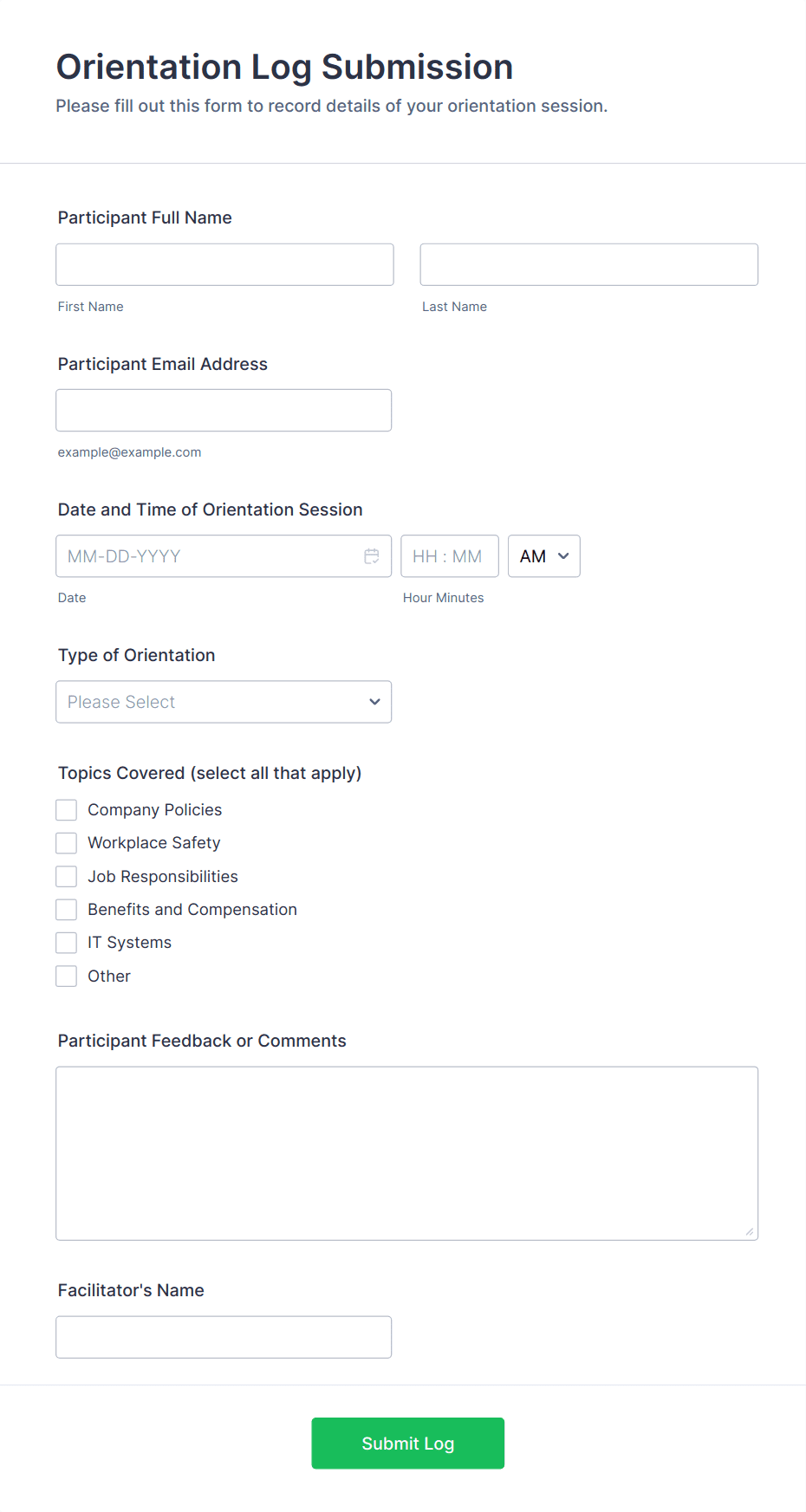The image size is (806, 1512).
Task: Focus the HH : MM time field
Action: click(449, 556)
